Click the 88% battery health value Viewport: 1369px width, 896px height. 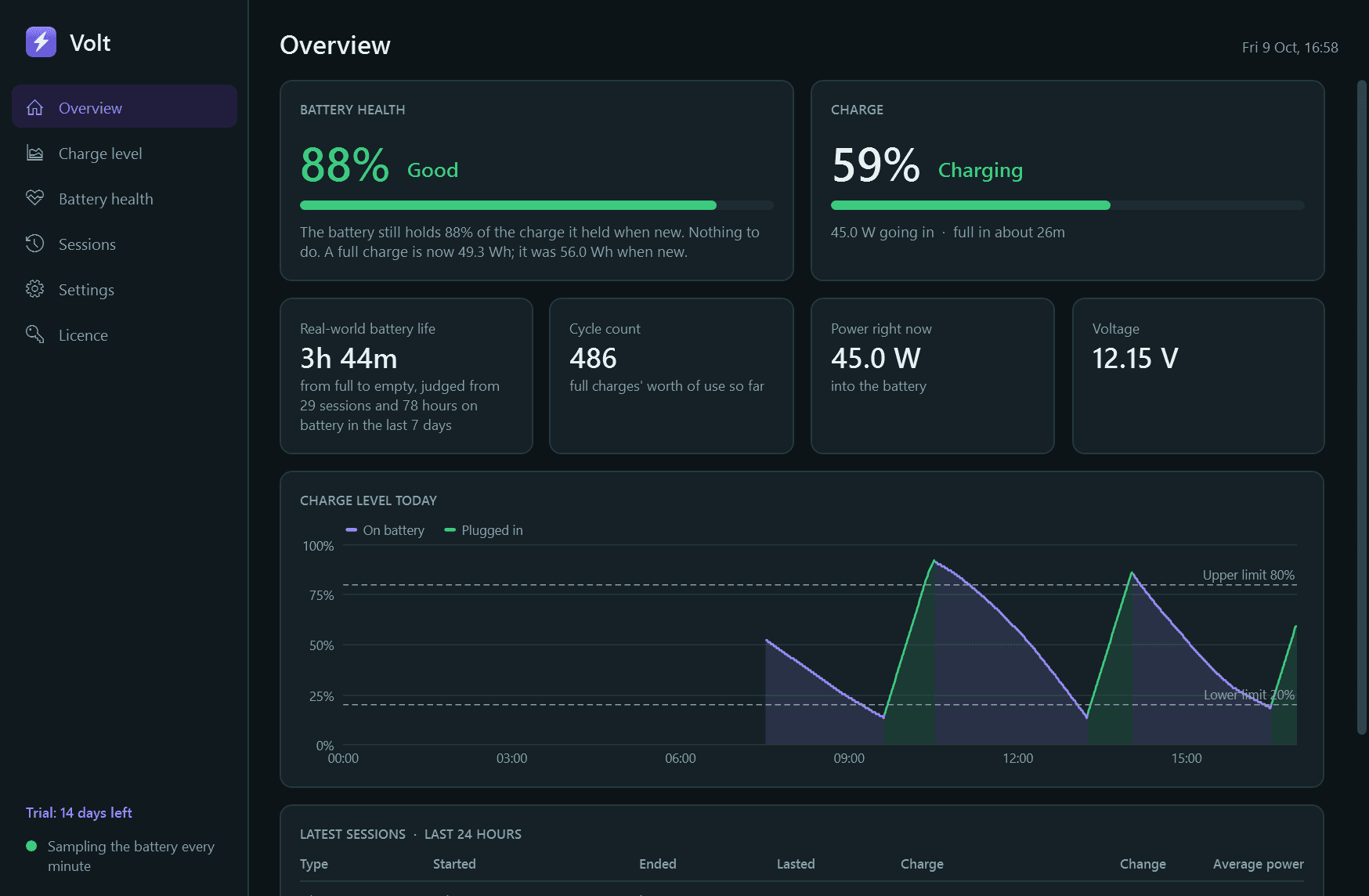tap(345, 165)
